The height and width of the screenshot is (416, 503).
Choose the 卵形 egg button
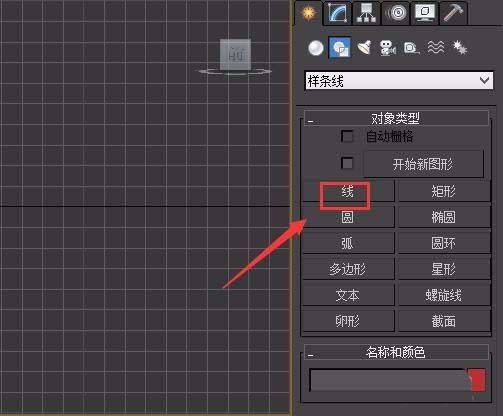click(x=348, y=321)
